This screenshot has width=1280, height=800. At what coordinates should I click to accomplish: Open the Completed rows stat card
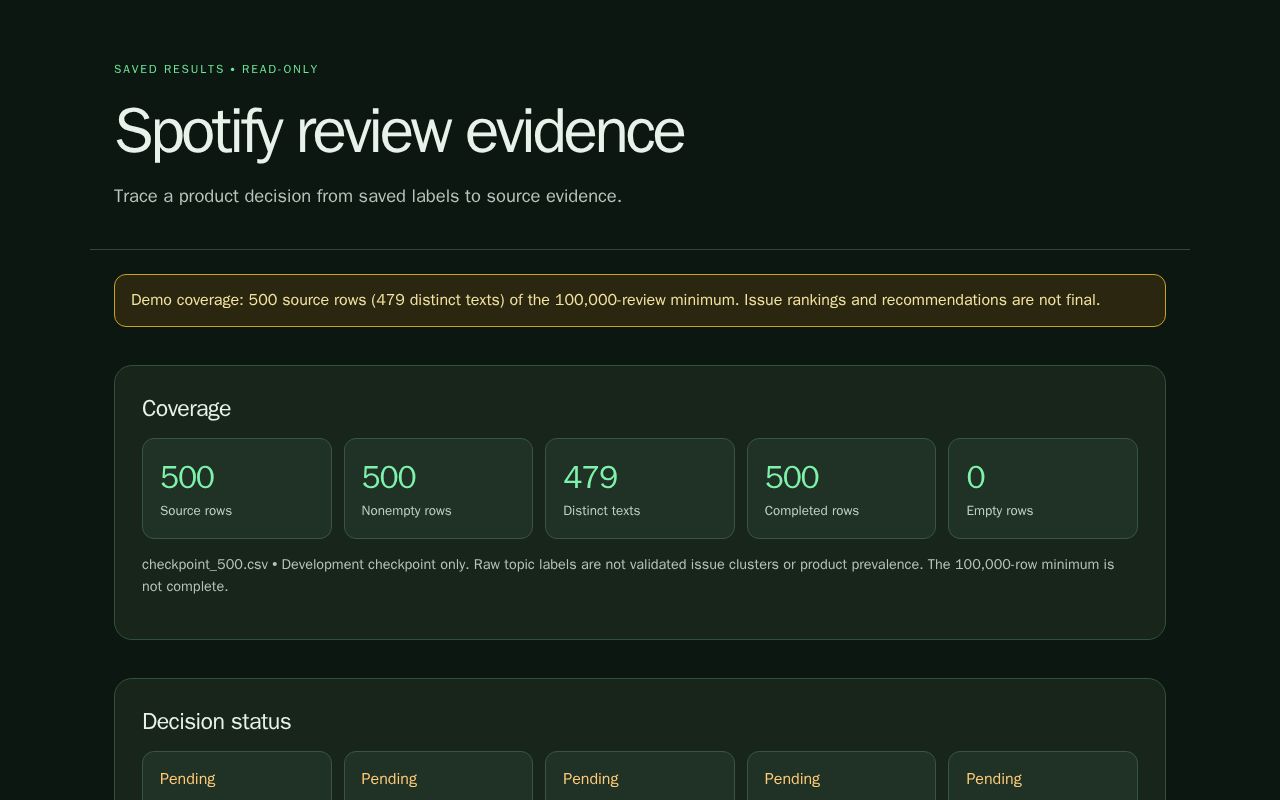841,488
